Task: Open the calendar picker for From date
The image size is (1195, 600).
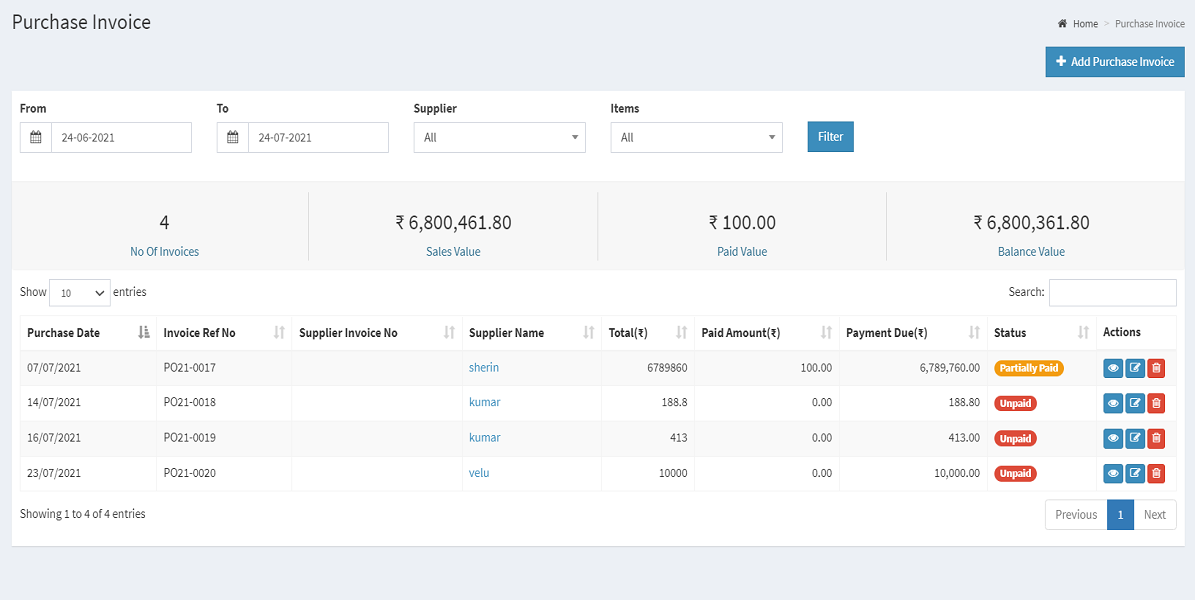Action: [35, 137]
